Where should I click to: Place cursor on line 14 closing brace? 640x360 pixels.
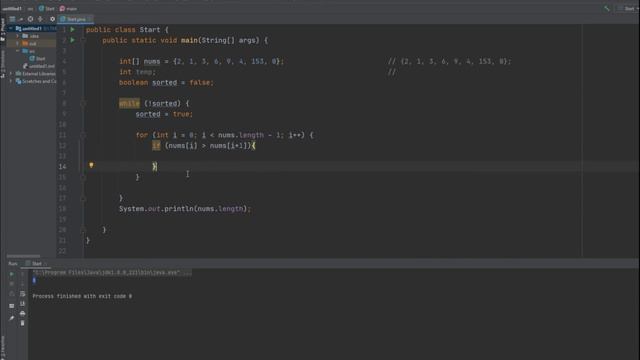[155, 166]
